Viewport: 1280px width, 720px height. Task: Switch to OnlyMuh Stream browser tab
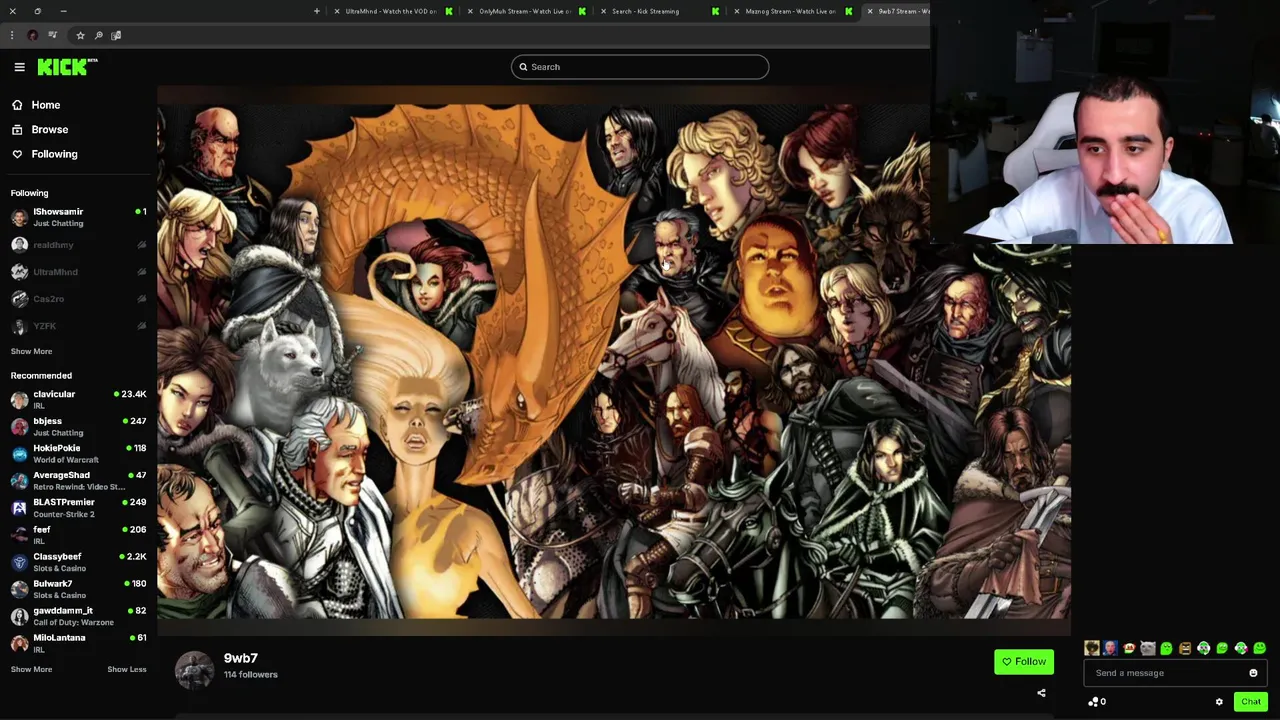(x=524, y=11)
